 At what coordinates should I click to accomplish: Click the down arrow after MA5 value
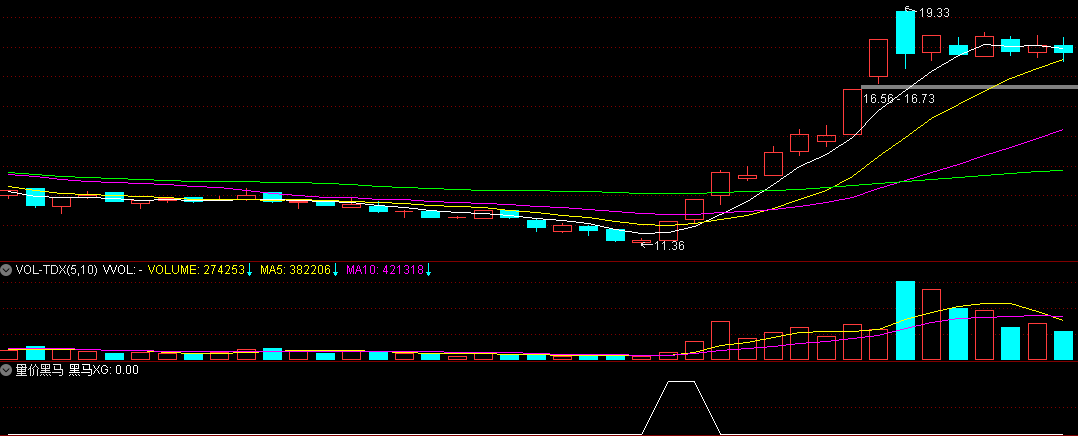click(x=336, y=270)
